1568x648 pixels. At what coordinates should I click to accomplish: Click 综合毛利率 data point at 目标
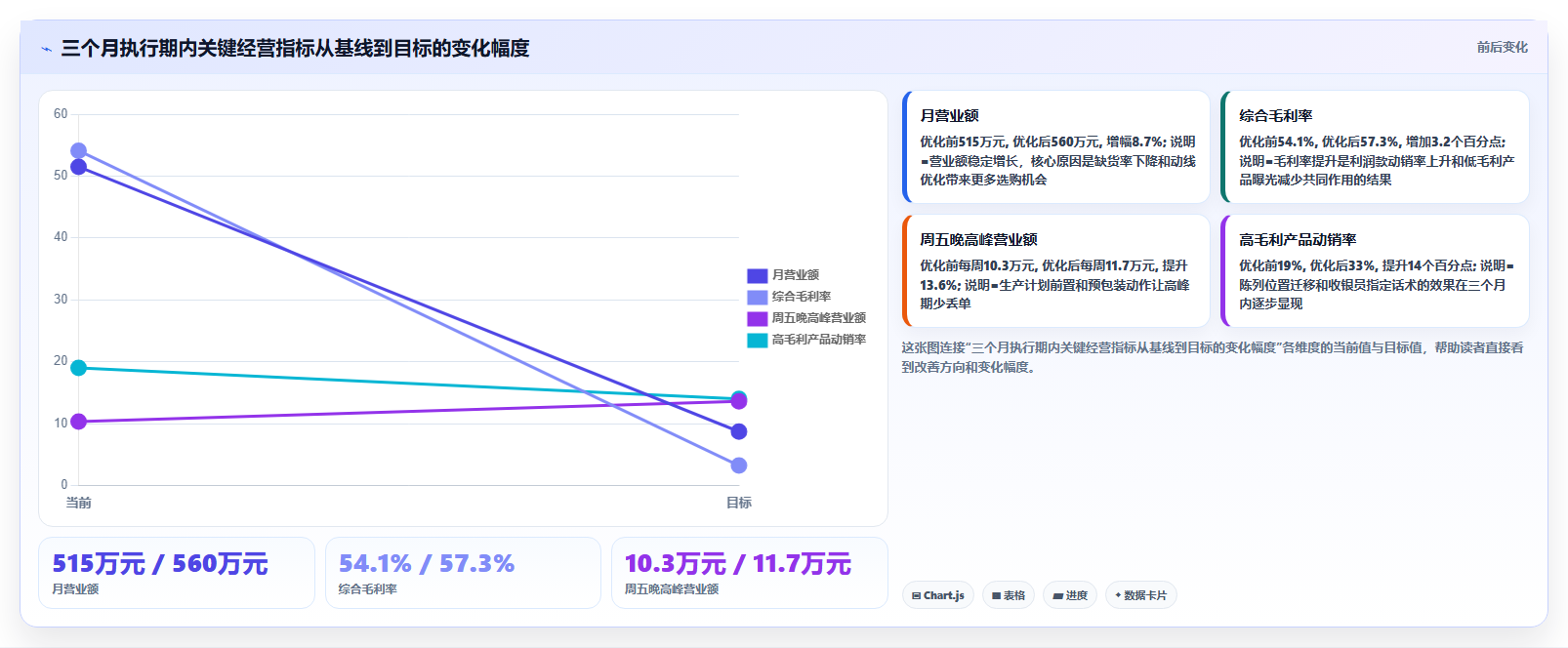pos(739,466)
